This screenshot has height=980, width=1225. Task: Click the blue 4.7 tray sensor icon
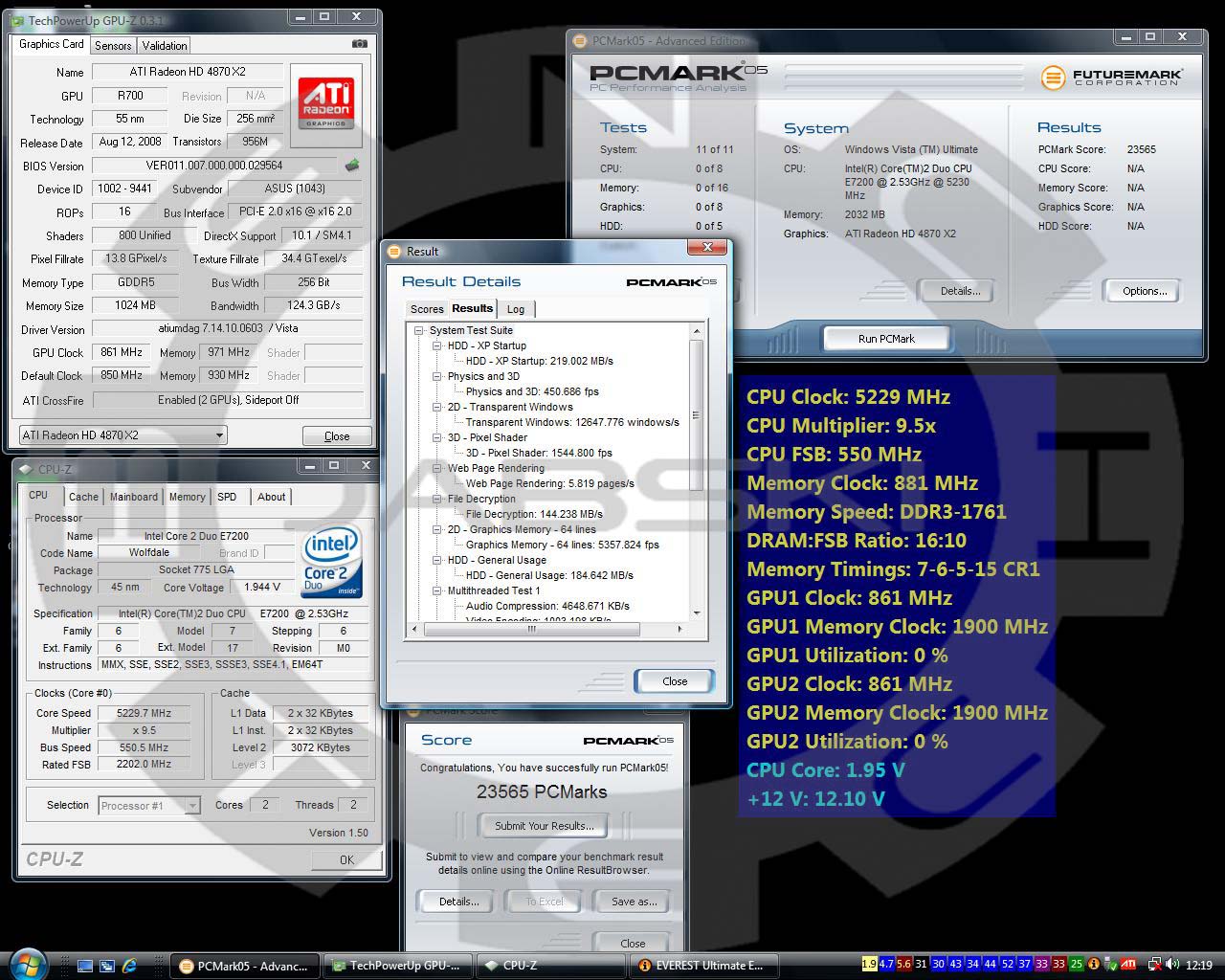[x=886, y=965]
